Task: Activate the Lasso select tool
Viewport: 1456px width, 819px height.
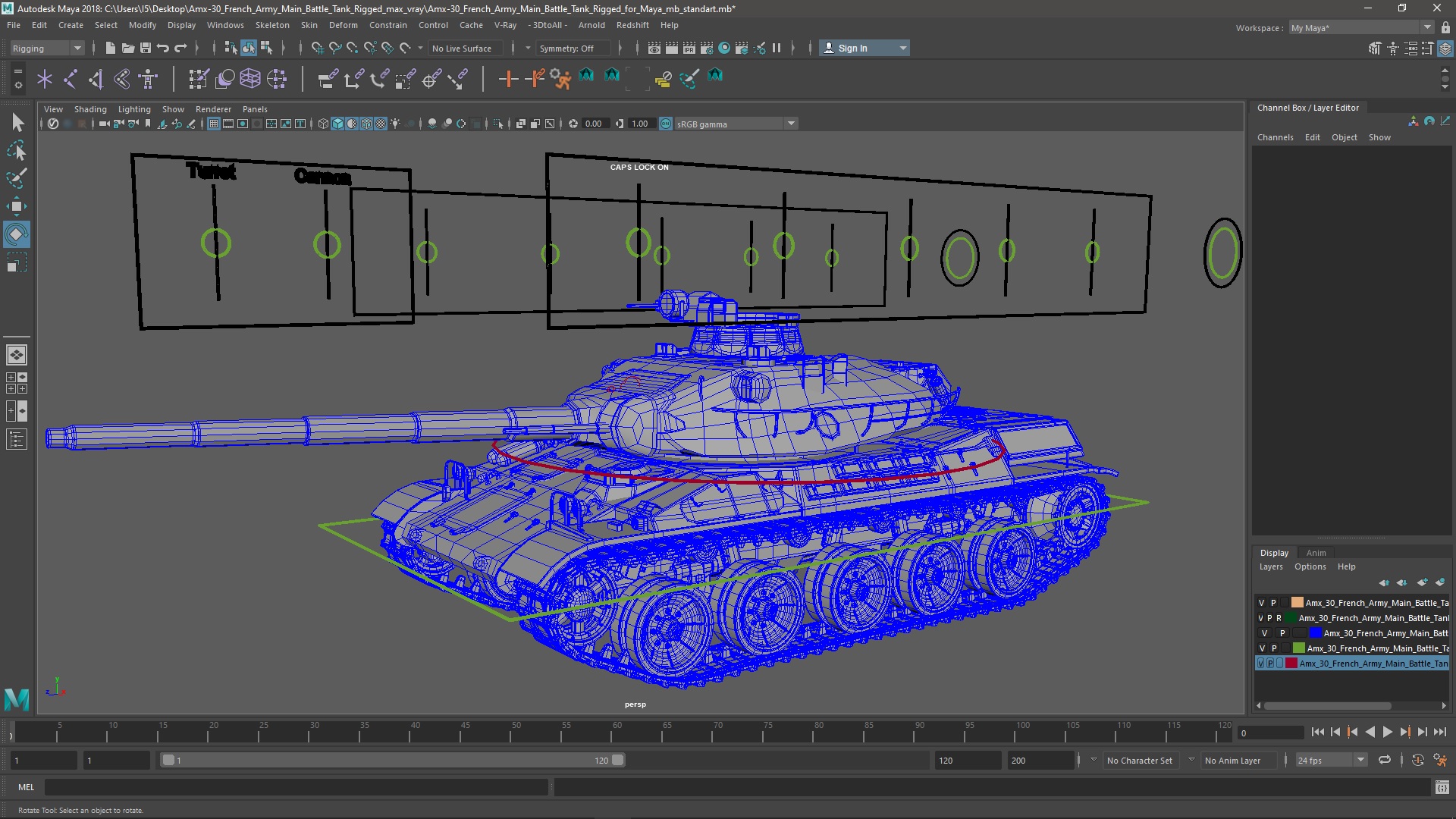Action: point(16,151)
